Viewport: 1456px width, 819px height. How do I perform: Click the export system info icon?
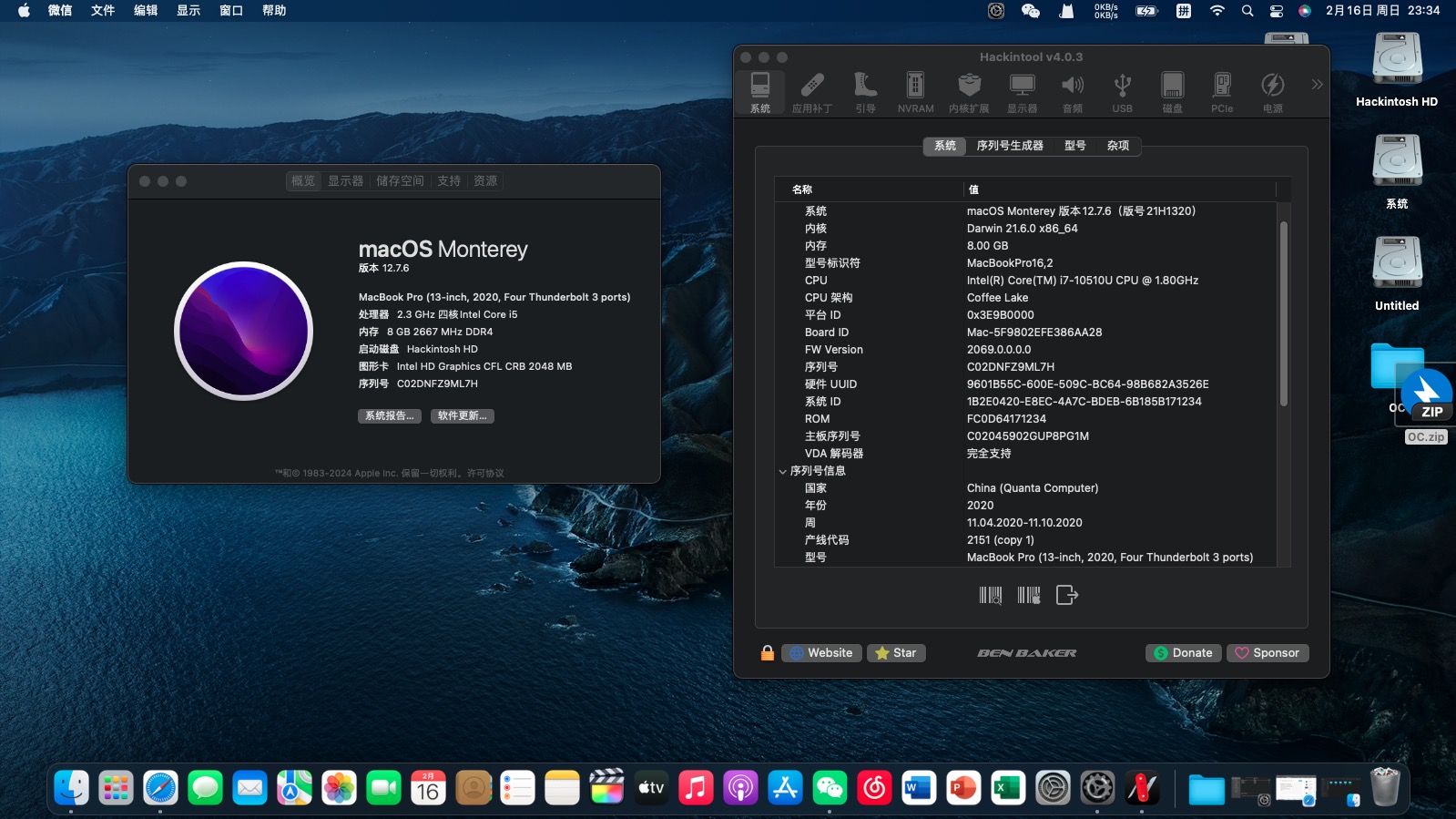1067,595
